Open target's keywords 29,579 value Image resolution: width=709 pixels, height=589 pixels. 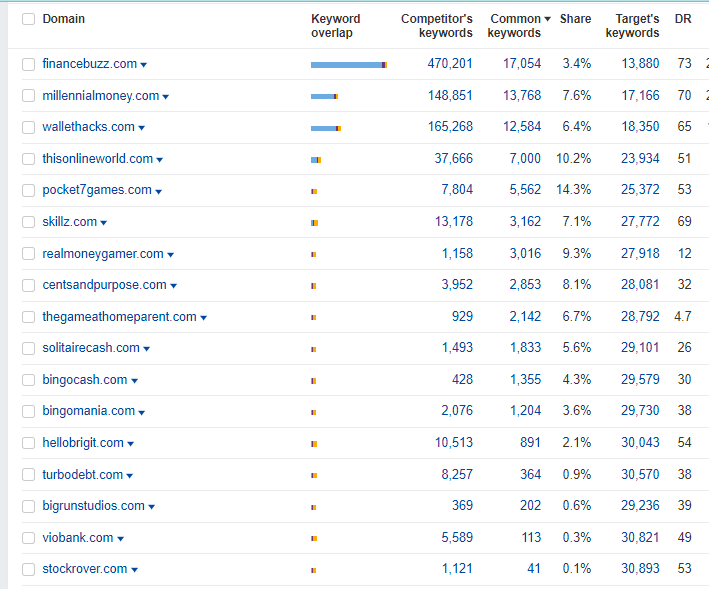pos(640,380)
